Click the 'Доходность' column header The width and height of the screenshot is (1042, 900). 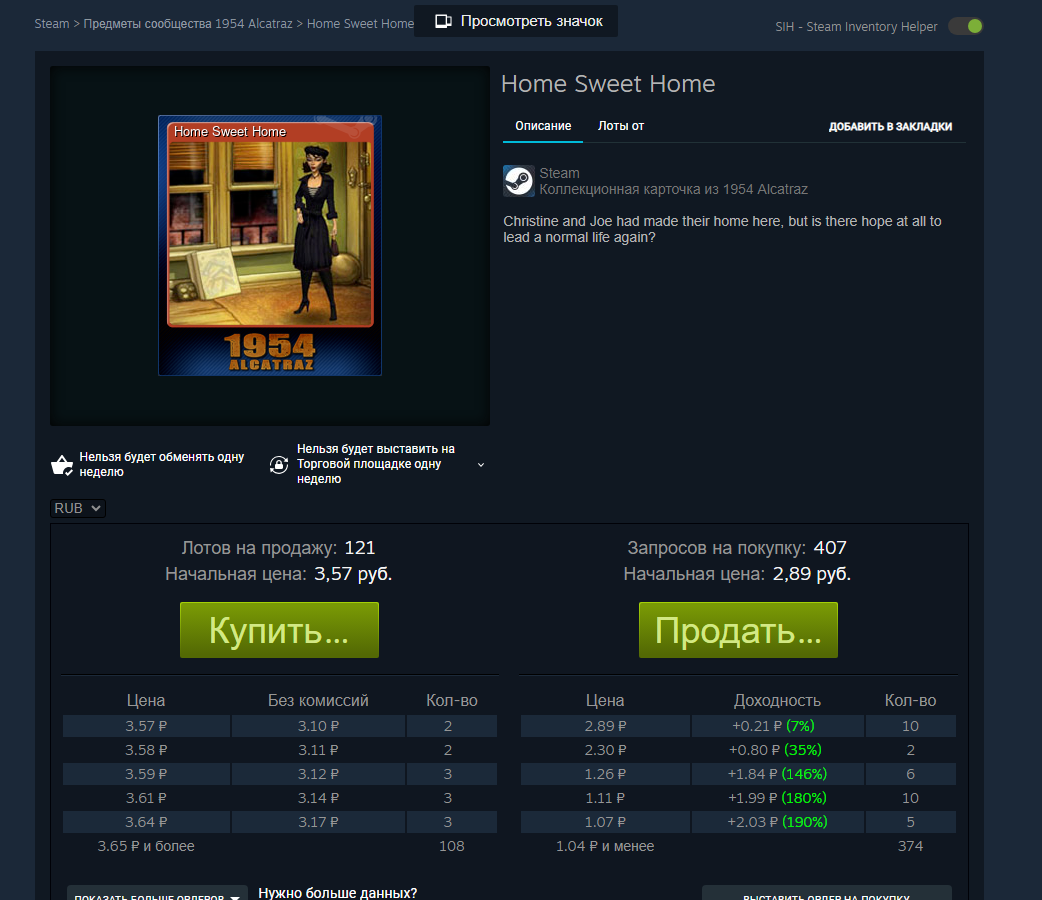778,701
